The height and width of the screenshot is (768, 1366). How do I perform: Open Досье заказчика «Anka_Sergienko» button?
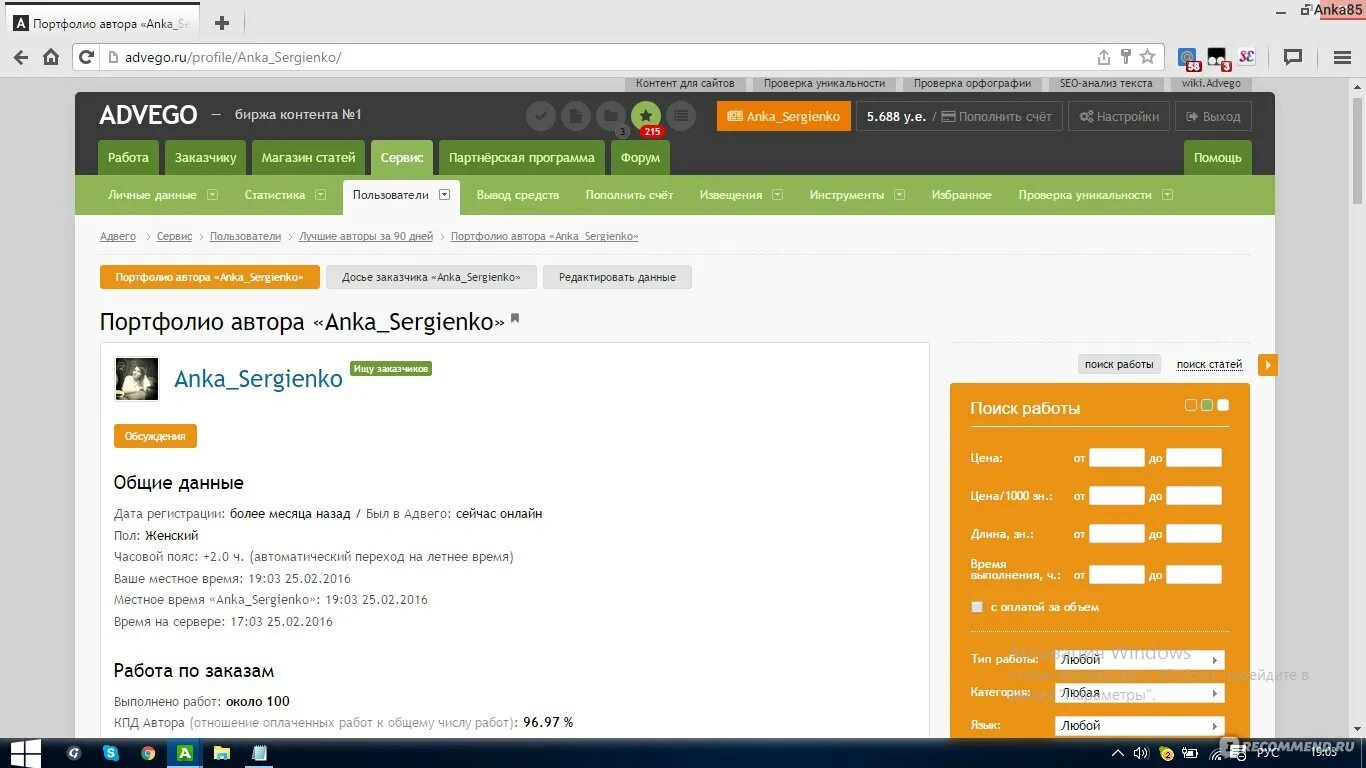tap(431, 277)
